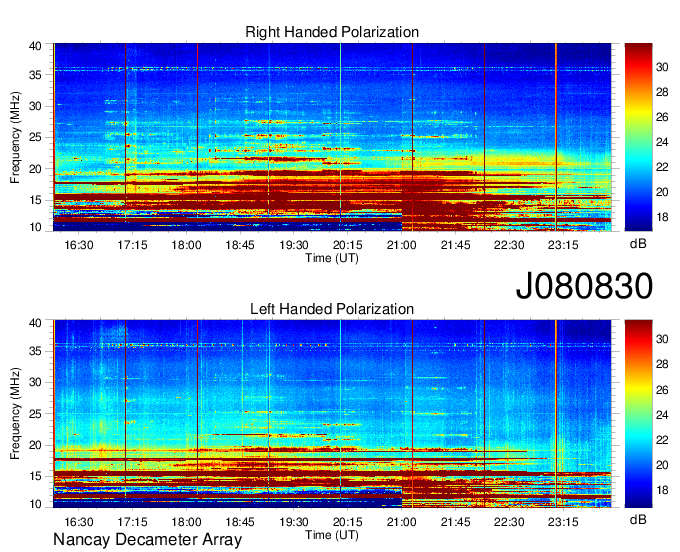Image resolution: width=680 pixels, height=552 pixels.
Task: Click the 21:45 tick of the Right Handed plot
Action: [455, 245]
